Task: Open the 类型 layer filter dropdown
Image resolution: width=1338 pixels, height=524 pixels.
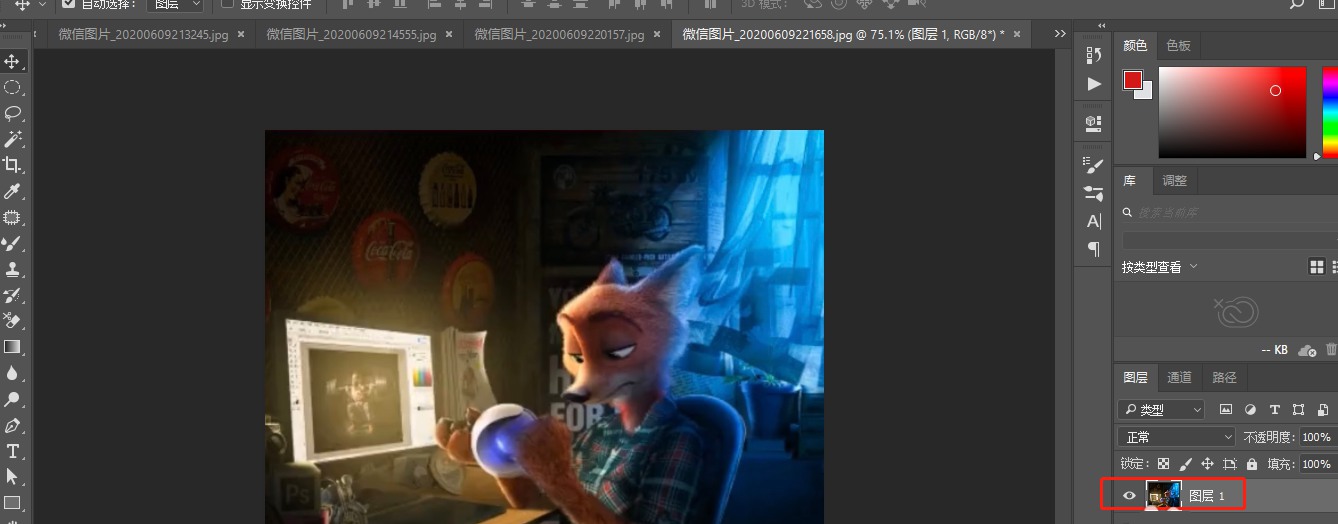Action: [x=1162, y=409]
